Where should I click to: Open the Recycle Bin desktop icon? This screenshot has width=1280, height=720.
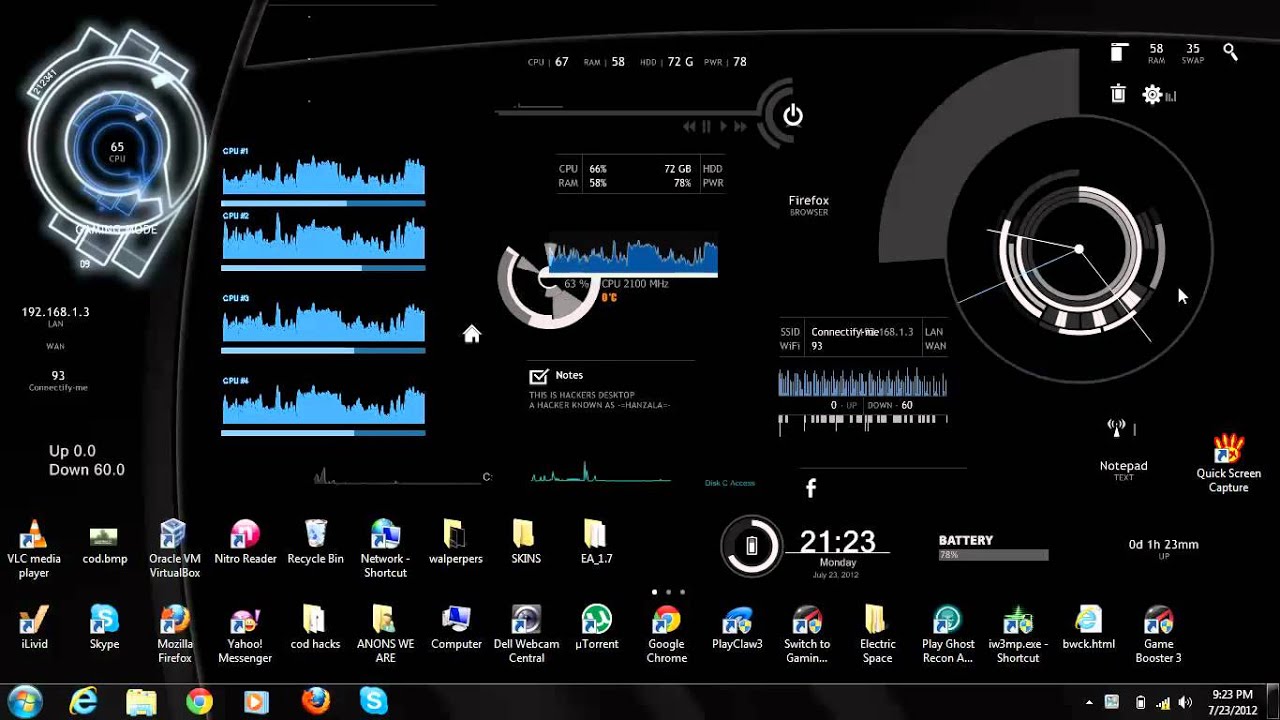[x=315, y=543]
